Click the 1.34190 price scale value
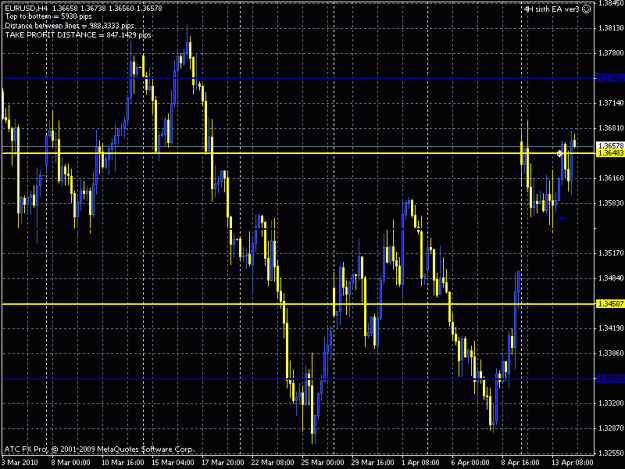The image size is (625, 469). tap(610, 328)
